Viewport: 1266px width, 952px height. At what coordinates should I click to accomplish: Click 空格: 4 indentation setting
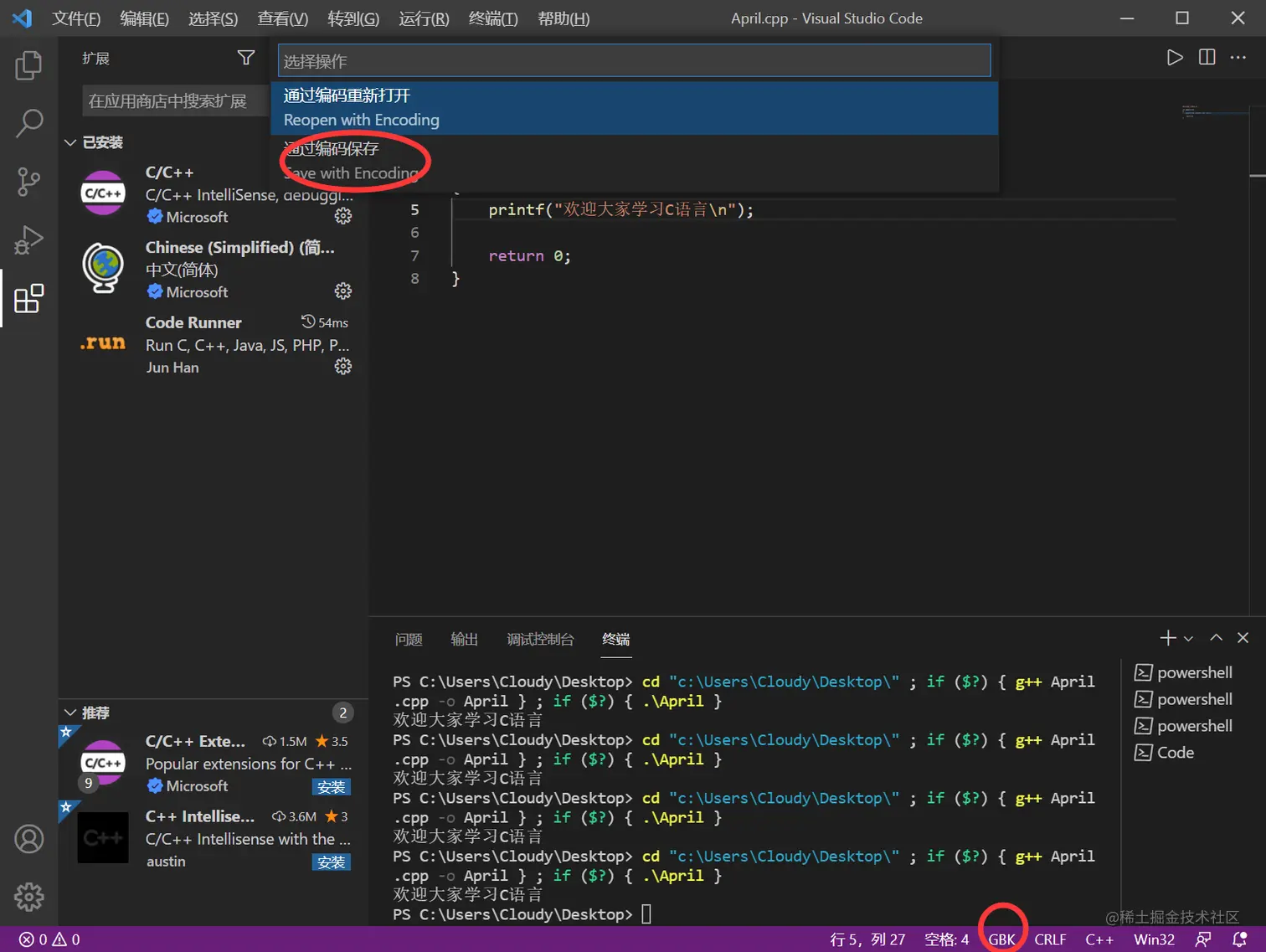click(x=946, y=939)
